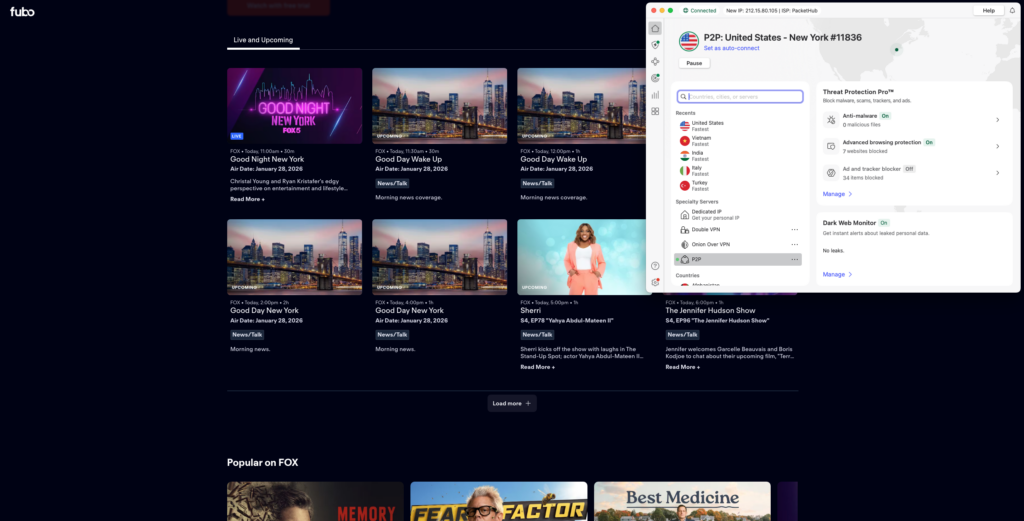Screen dimensions: 1024x521
Task: Click the New IP and ISP PacketHub text
Action: click(x=771, y=10)
